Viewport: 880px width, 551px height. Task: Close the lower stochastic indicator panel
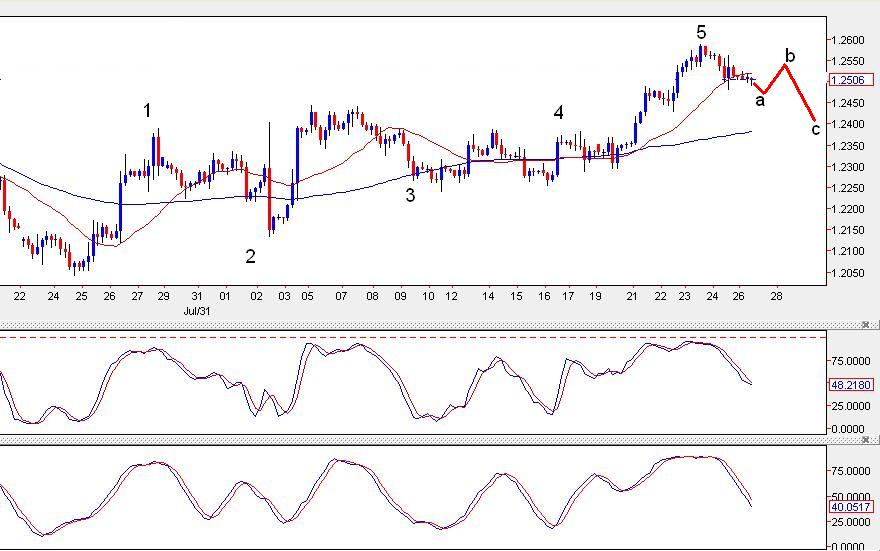click(865, 440)
